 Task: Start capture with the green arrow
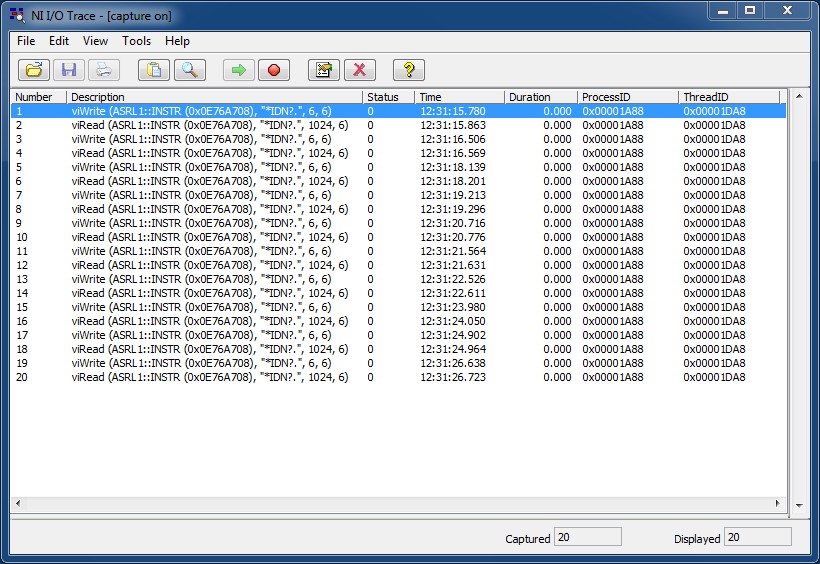coord(238,70)
